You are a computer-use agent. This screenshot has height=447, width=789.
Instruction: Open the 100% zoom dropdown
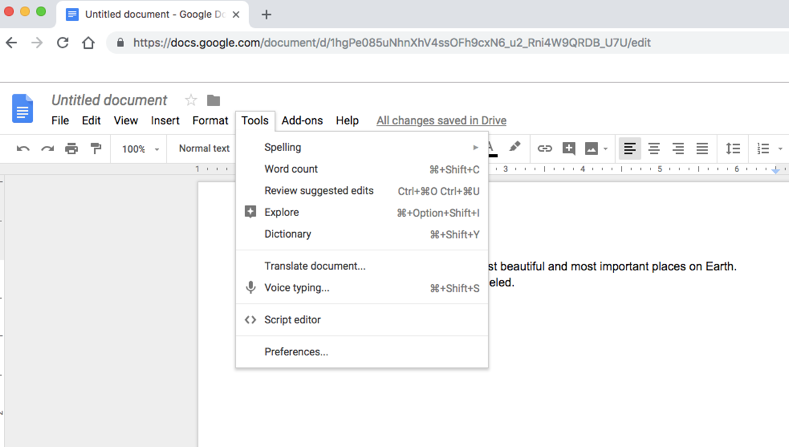[140, 149]
